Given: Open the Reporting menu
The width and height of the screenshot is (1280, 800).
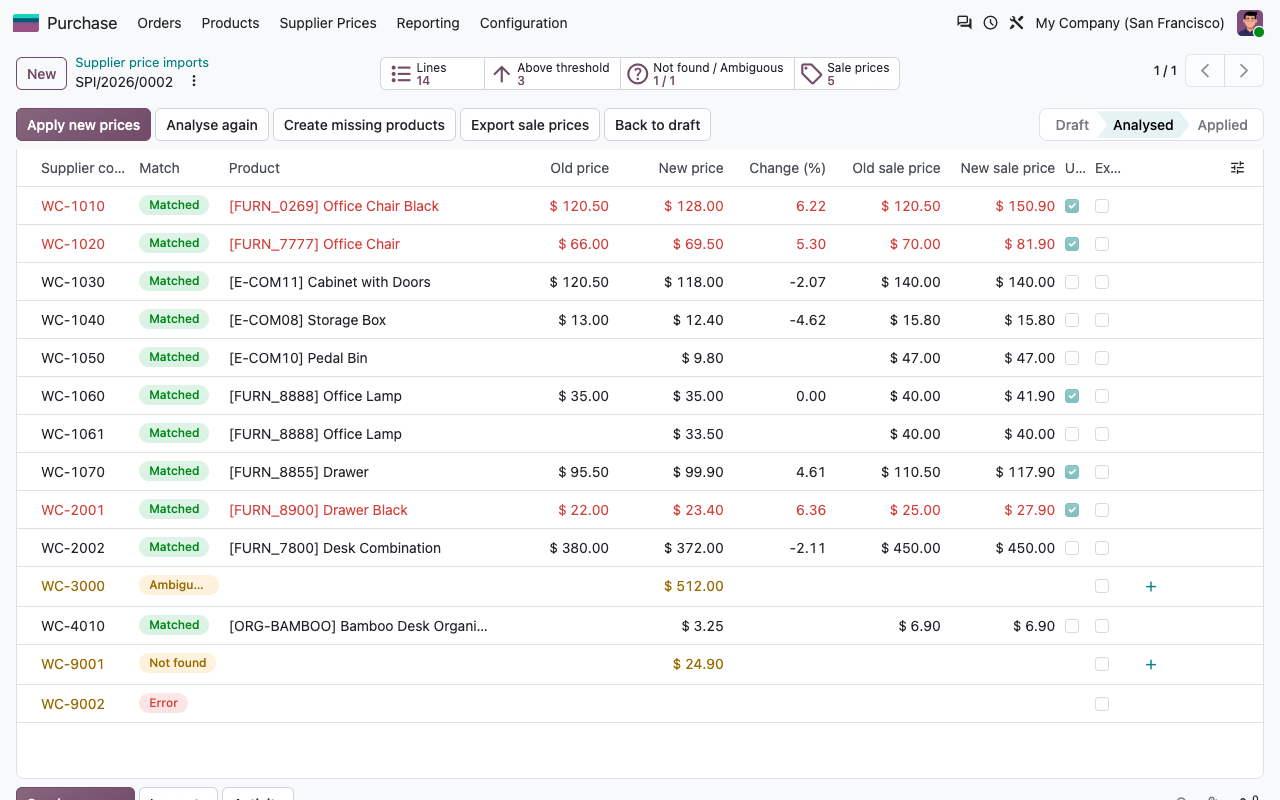Looking at the screenshot, I should (428, 23).
